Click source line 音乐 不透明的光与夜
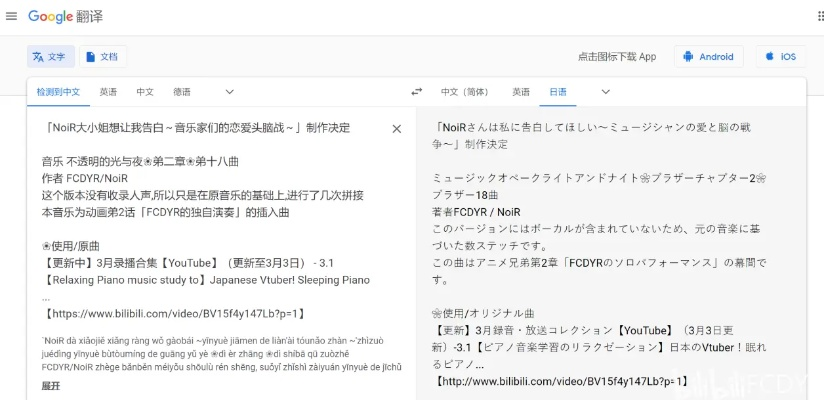This screenshot has height=400, width=824. pyautogui.click(x=140, y=161)
